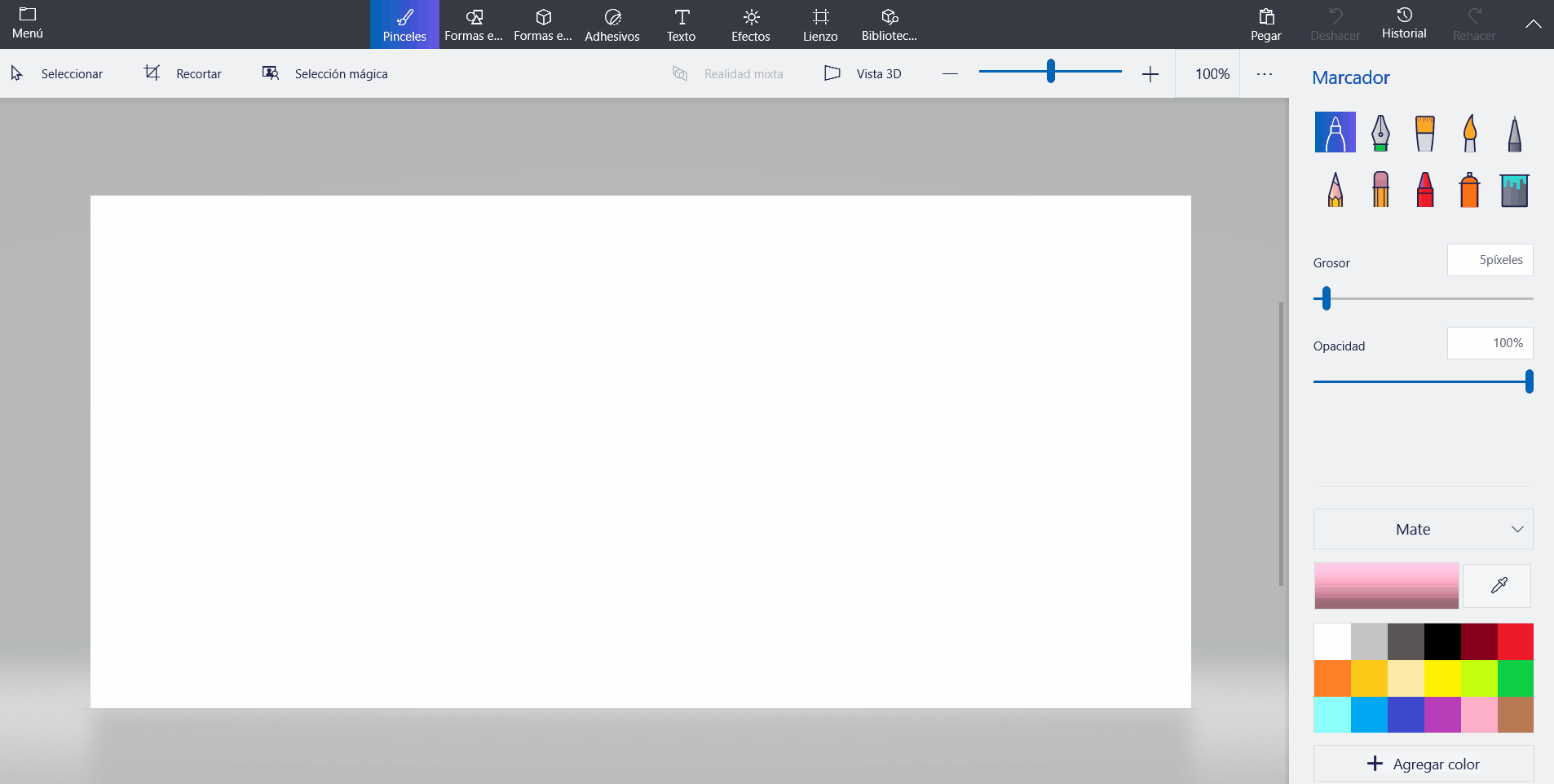Click the Pegar button

pyautogui.click(x=1266, y=24)
